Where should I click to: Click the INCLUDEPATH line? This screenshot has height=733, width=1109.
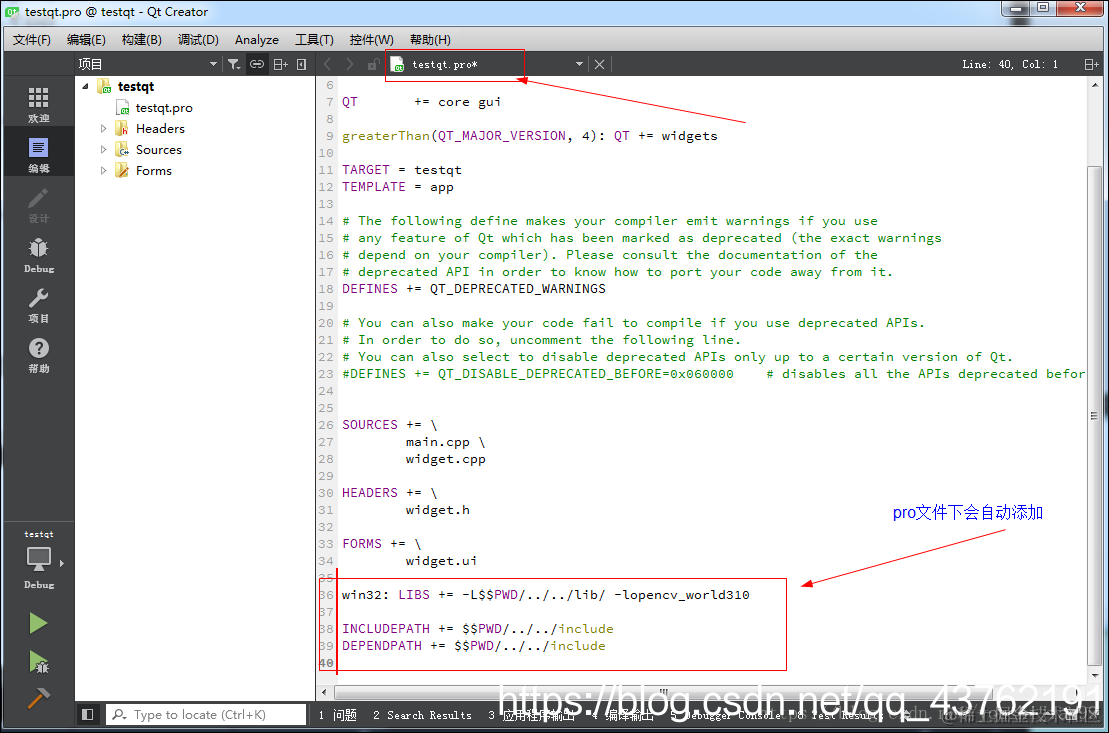[x=477, y=628]
